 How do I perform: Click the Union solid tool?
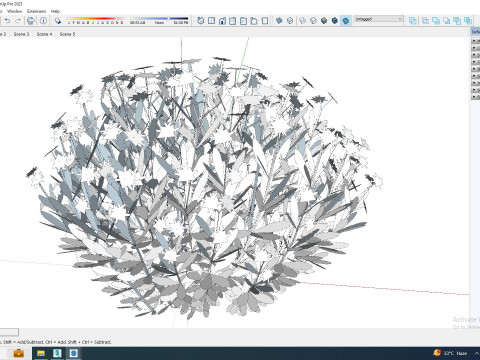[x=436, y=21]
